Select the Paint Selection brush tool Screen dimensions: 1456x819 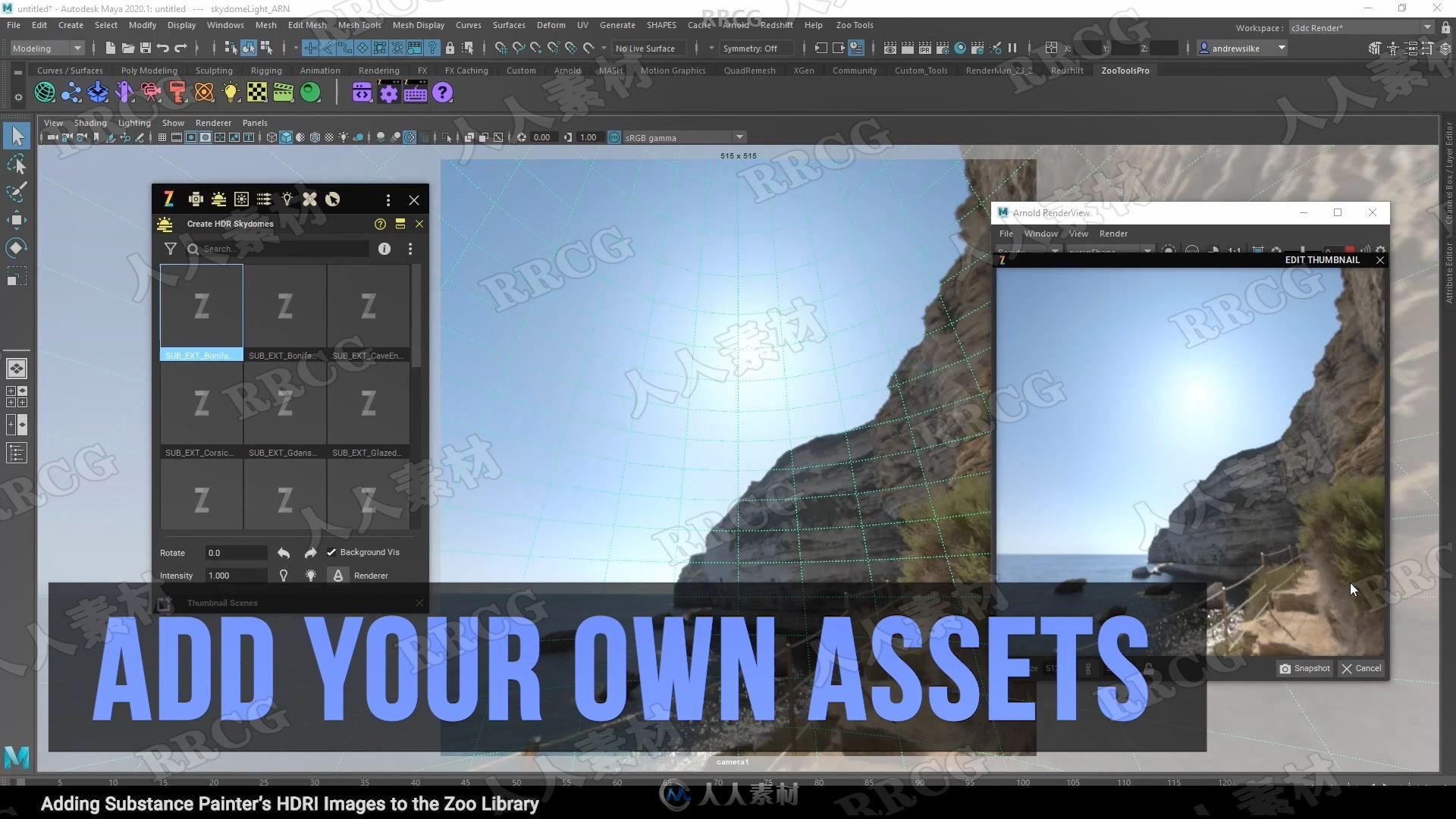pos(17,192)
